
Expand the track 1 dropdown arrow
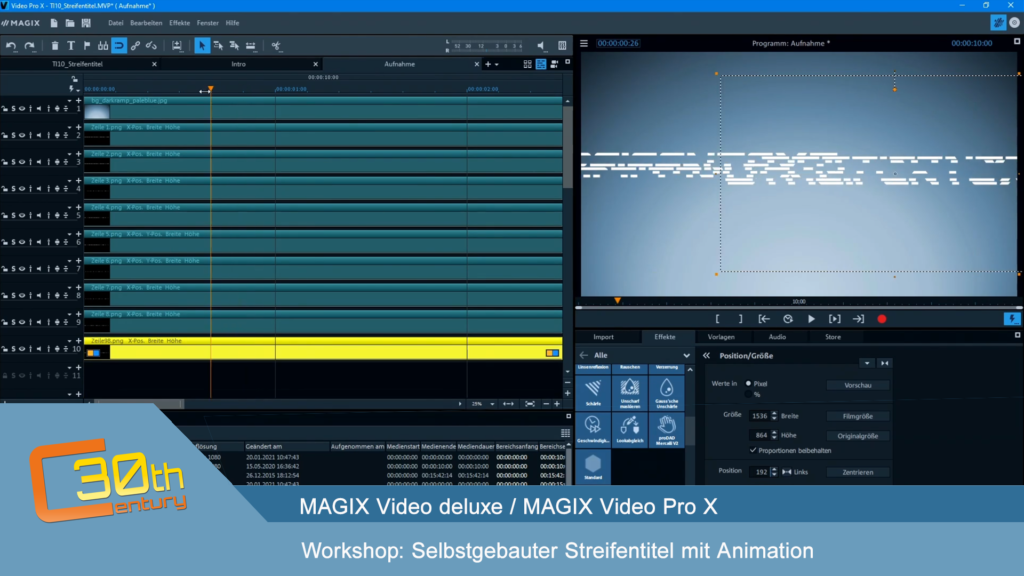point(69,101)
